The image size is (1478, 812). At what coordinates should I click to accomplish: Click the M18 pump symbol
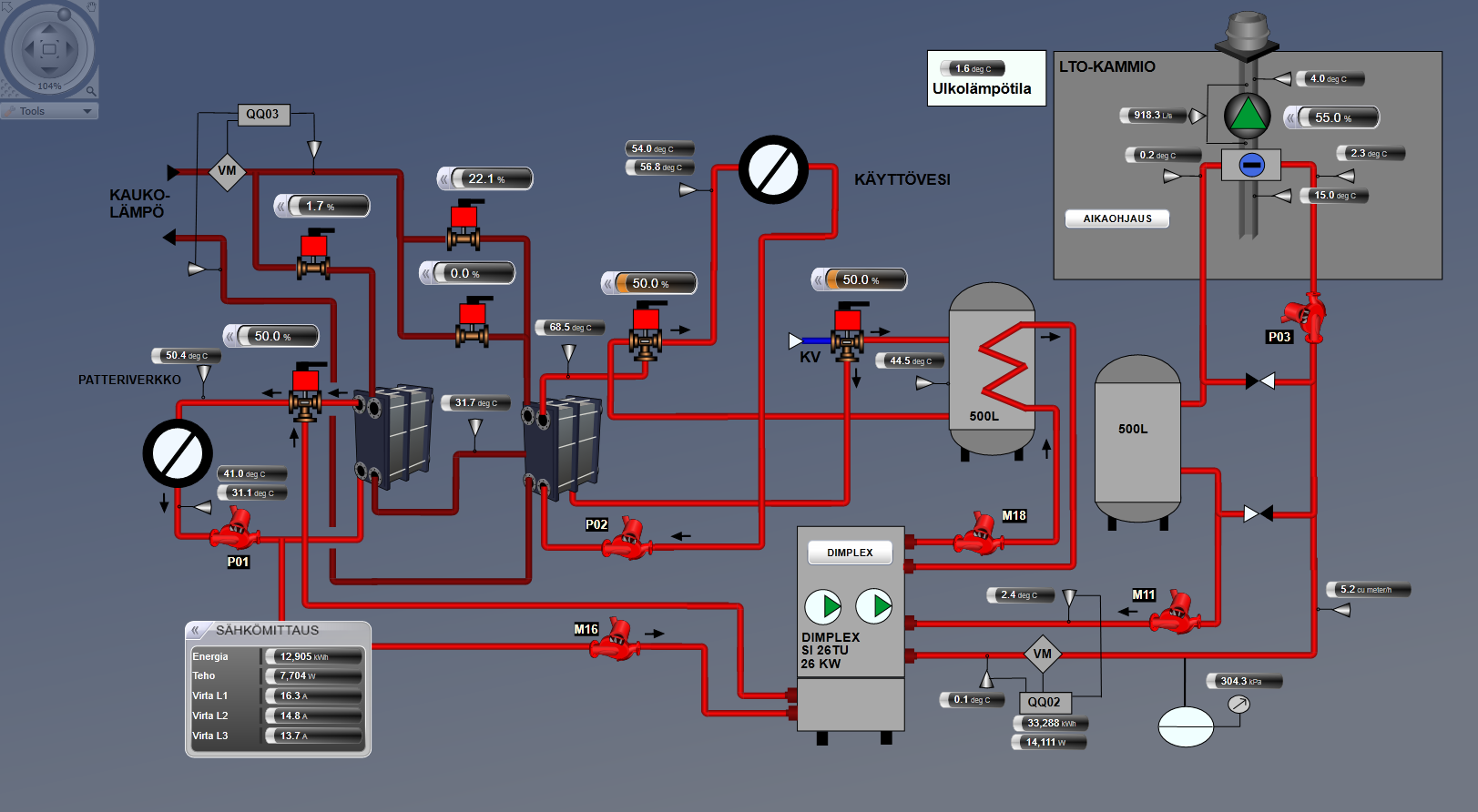click(979, 534)
